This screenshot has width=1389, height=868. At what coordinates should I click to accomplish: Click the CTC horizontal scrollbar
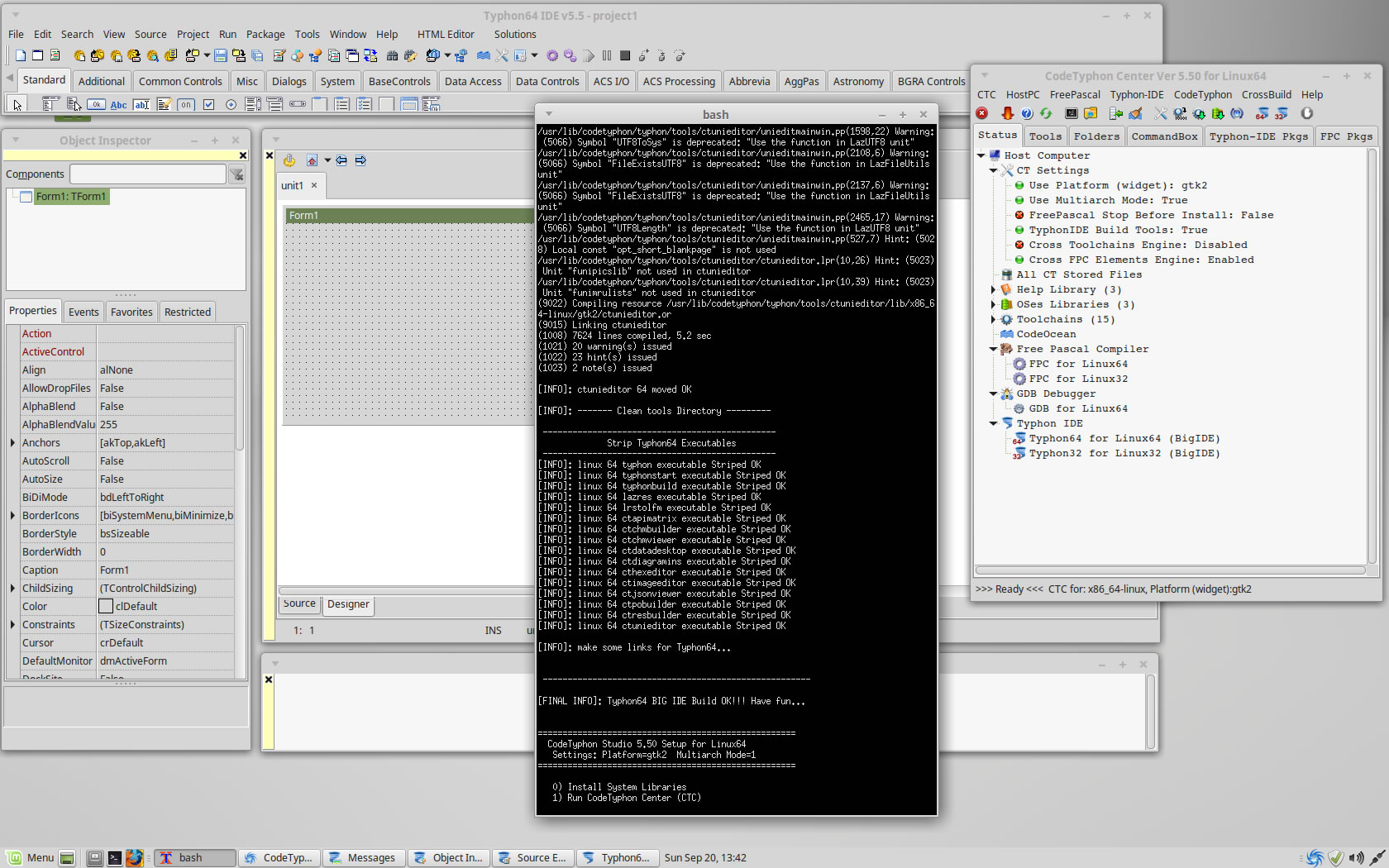pyautogui.click(x=1170, y=570)
